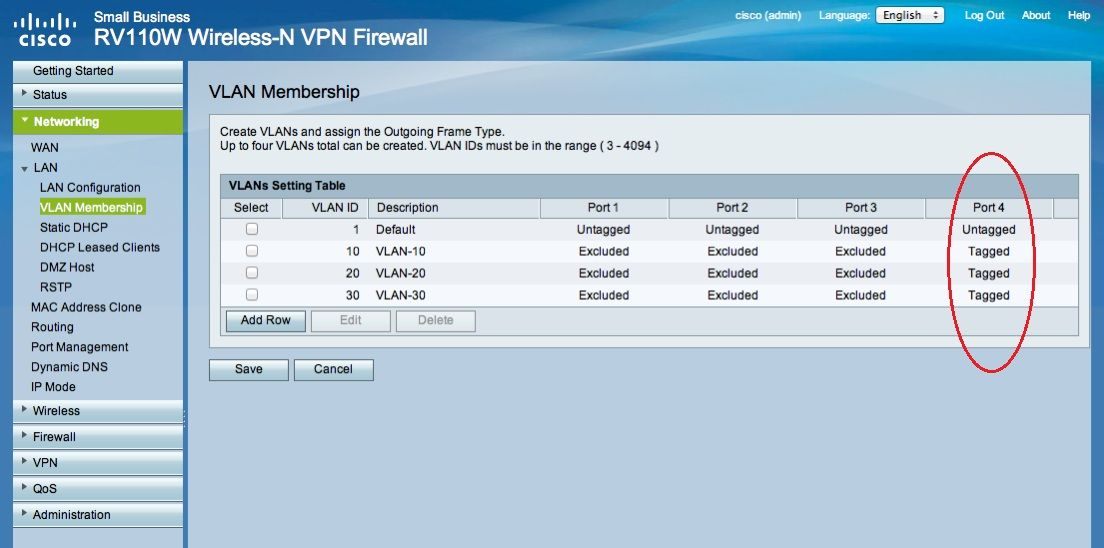
Task: Open MAC Address Clone page
Action: (86, 307)
